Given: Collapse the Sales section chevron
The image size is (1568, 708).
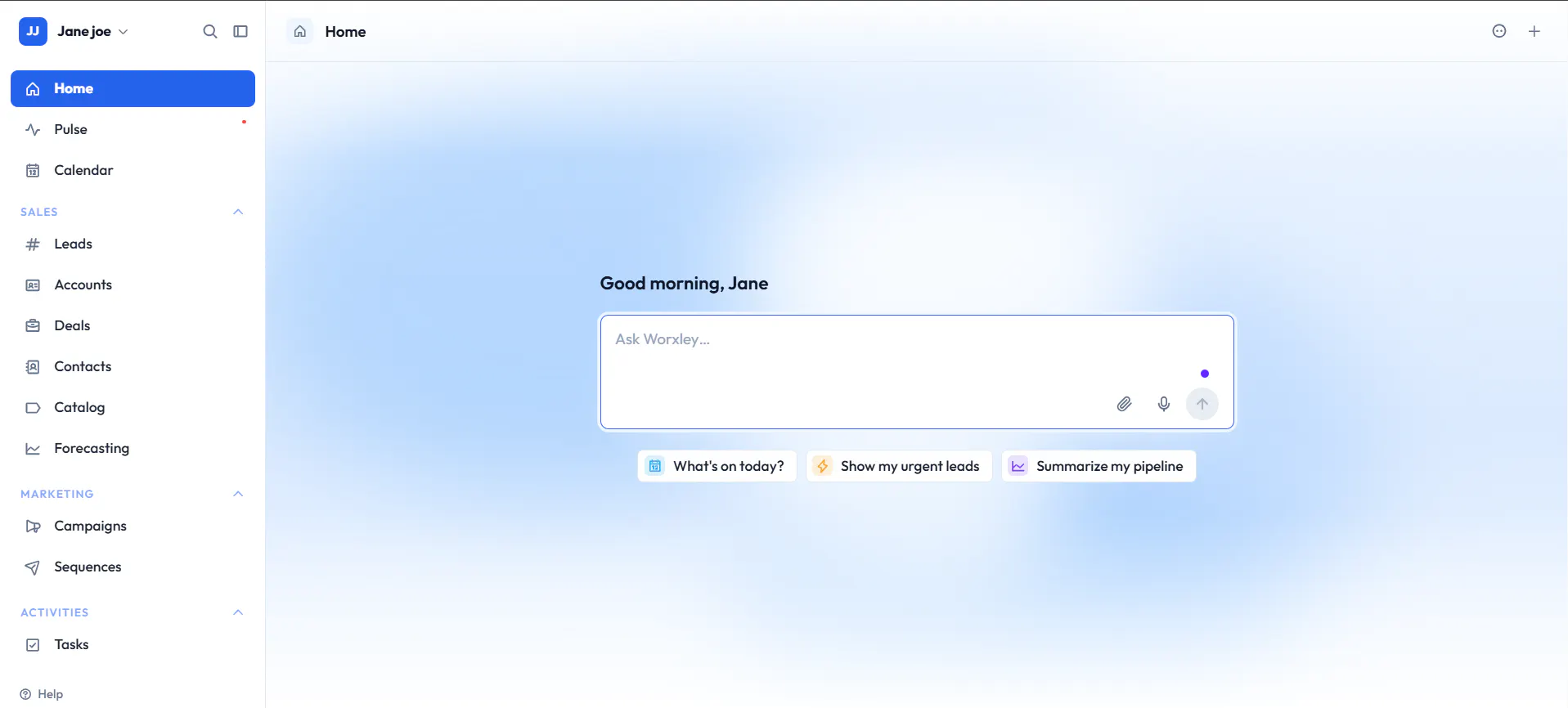Looking at the screenshot, I should click(x=238, y=212).
